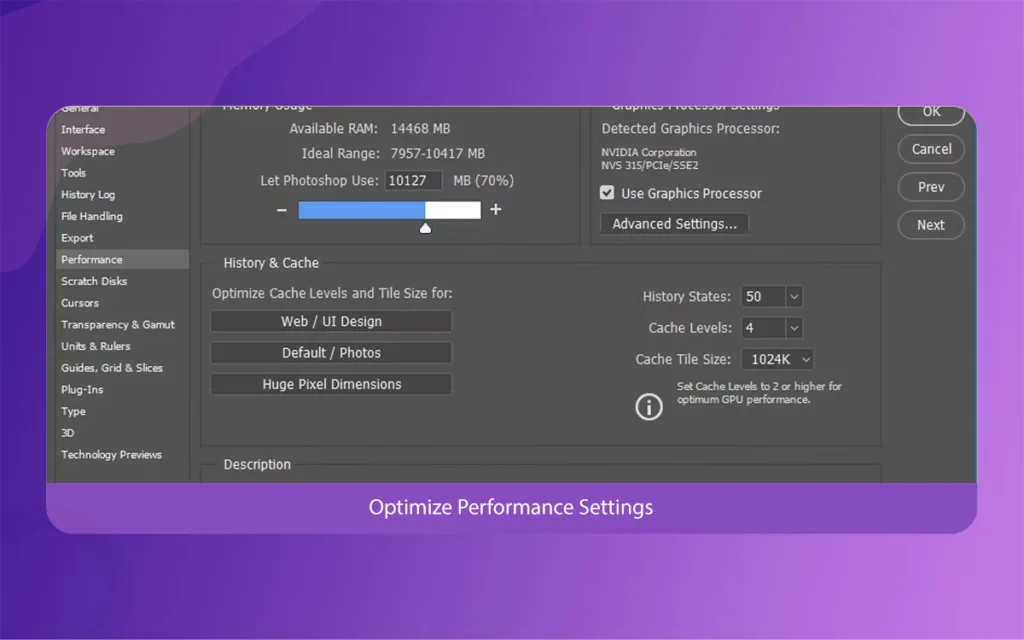The image size is (1024, 640).
Task: Open the Interface preferences category
Action: pyautogui.click(x=83, y=129)
